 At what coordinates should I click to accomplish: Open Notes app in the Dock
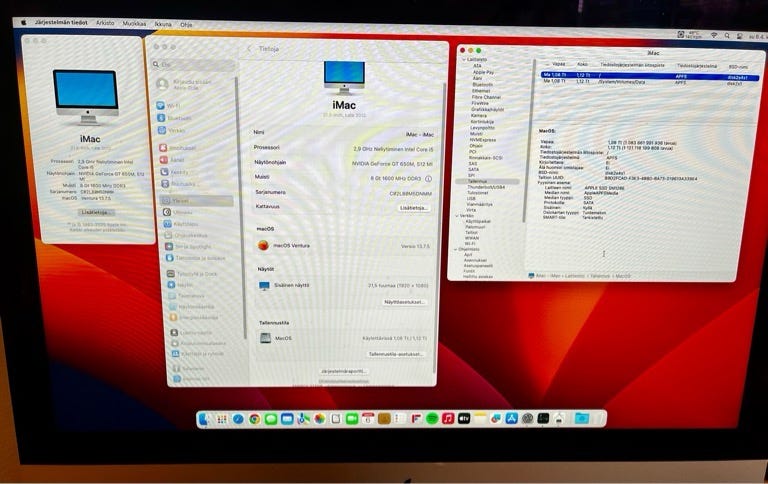click(480, 419)
